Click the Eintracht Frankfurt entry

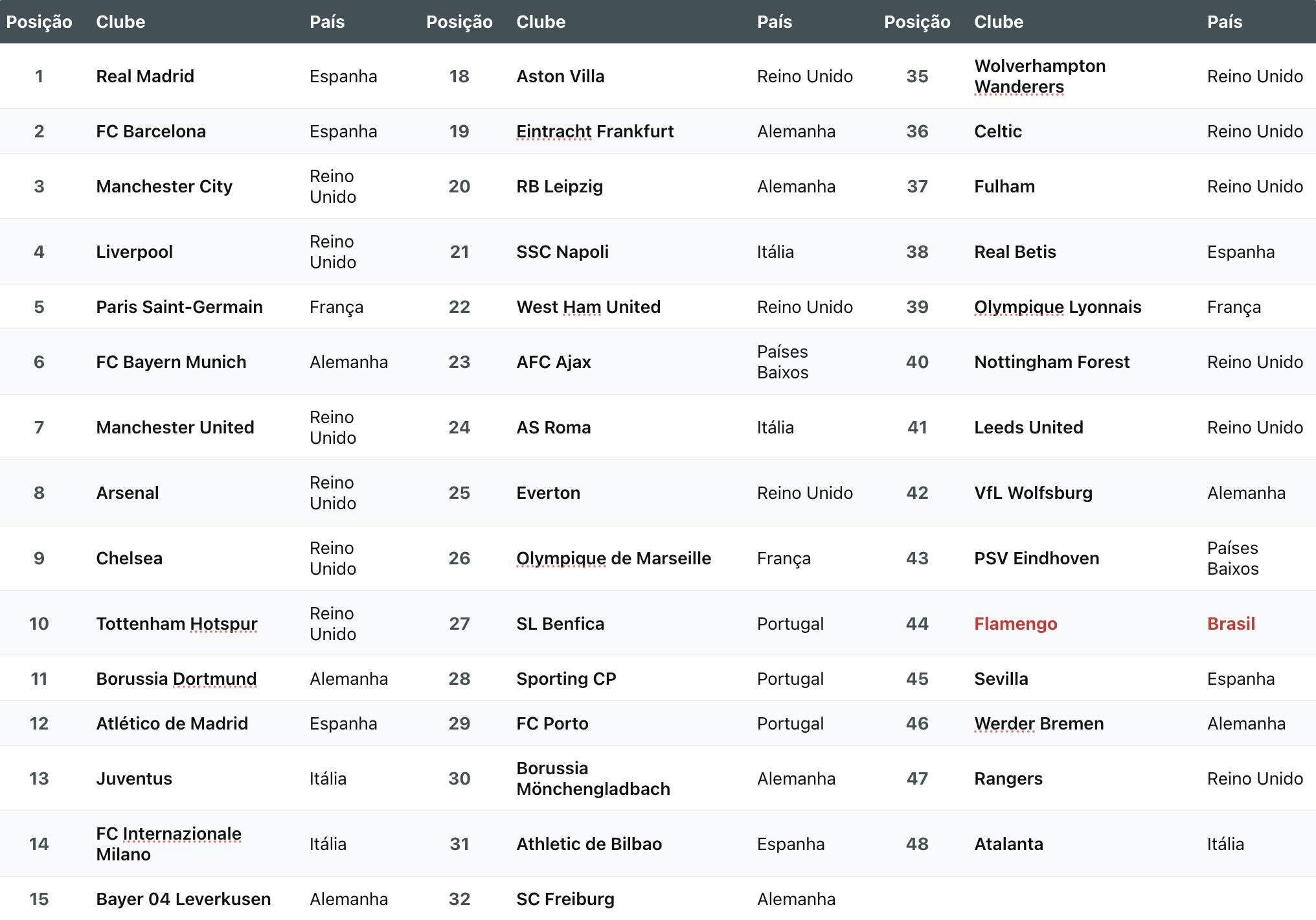tap(595, 132)
